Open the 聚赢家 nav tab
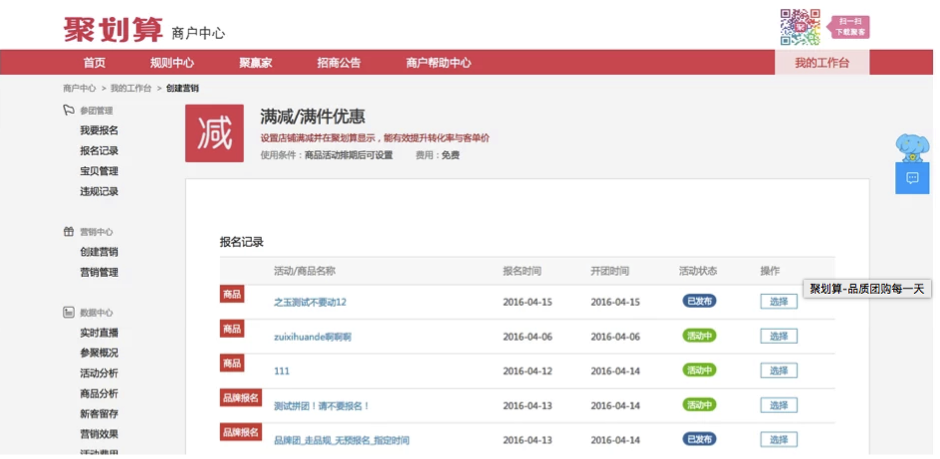This screenshot has width=940, height=459. tap(256, 63)
